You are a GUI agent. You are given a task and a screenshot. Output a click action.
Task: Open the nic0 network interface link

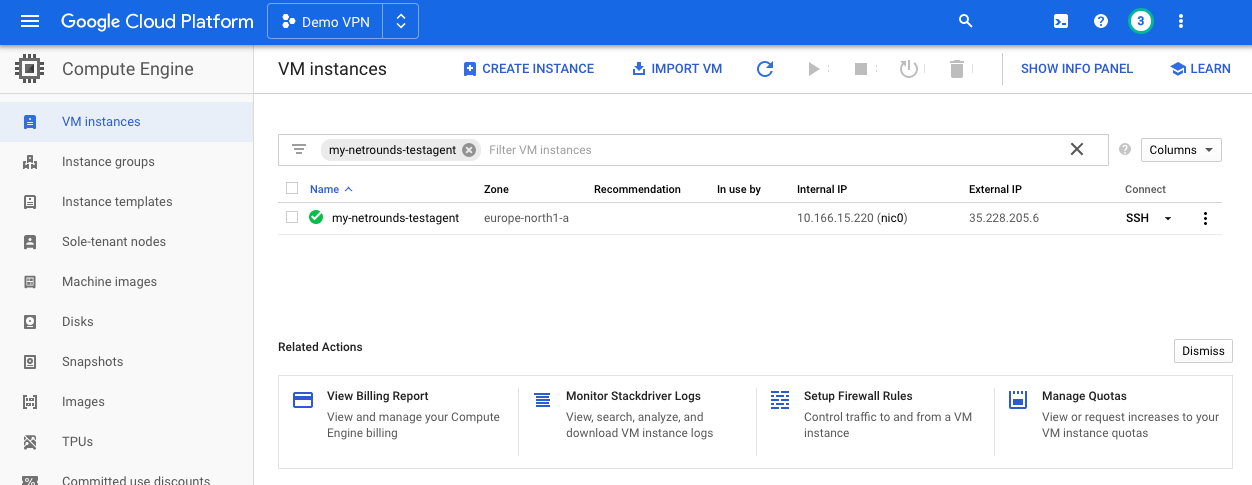[x=892, y=218]
